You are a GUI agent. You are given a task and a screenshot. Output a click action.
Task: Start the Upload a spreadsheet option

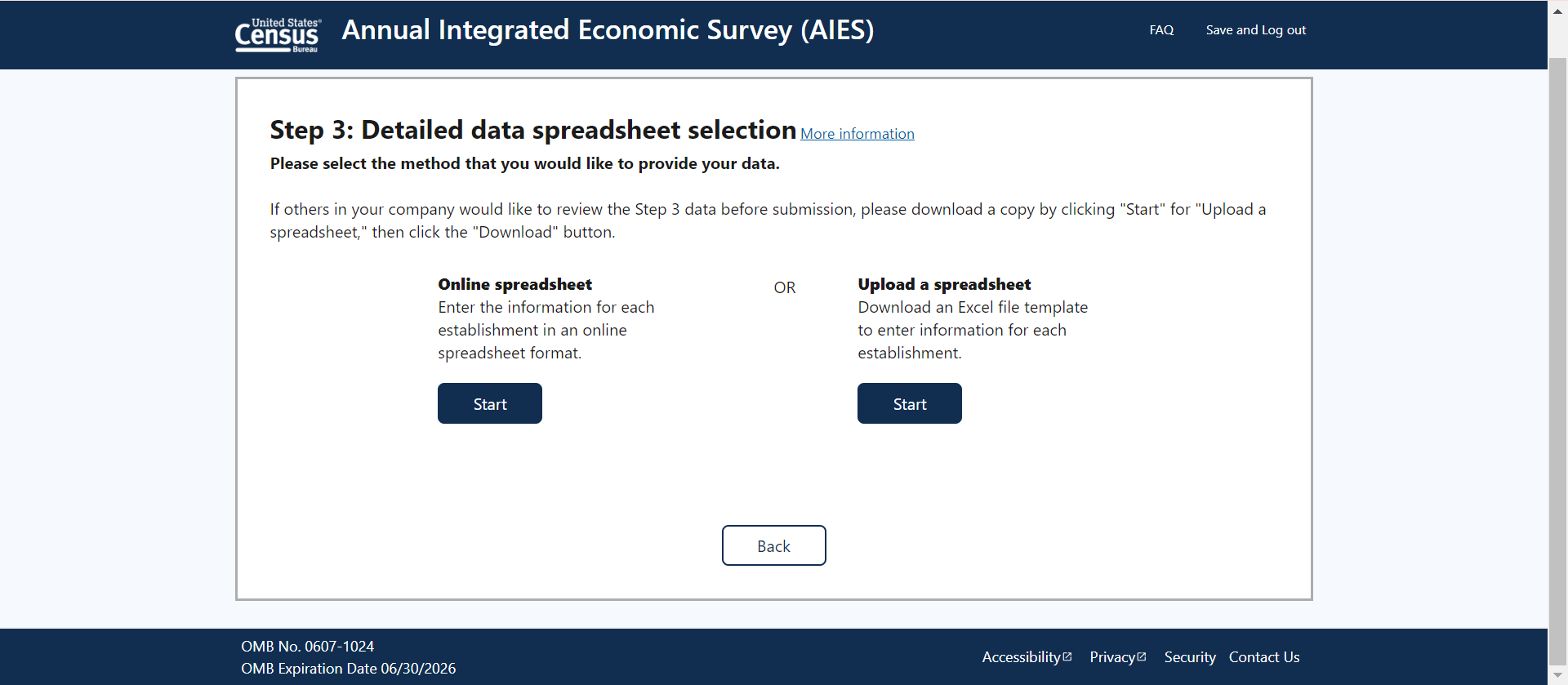coord(909,404)
